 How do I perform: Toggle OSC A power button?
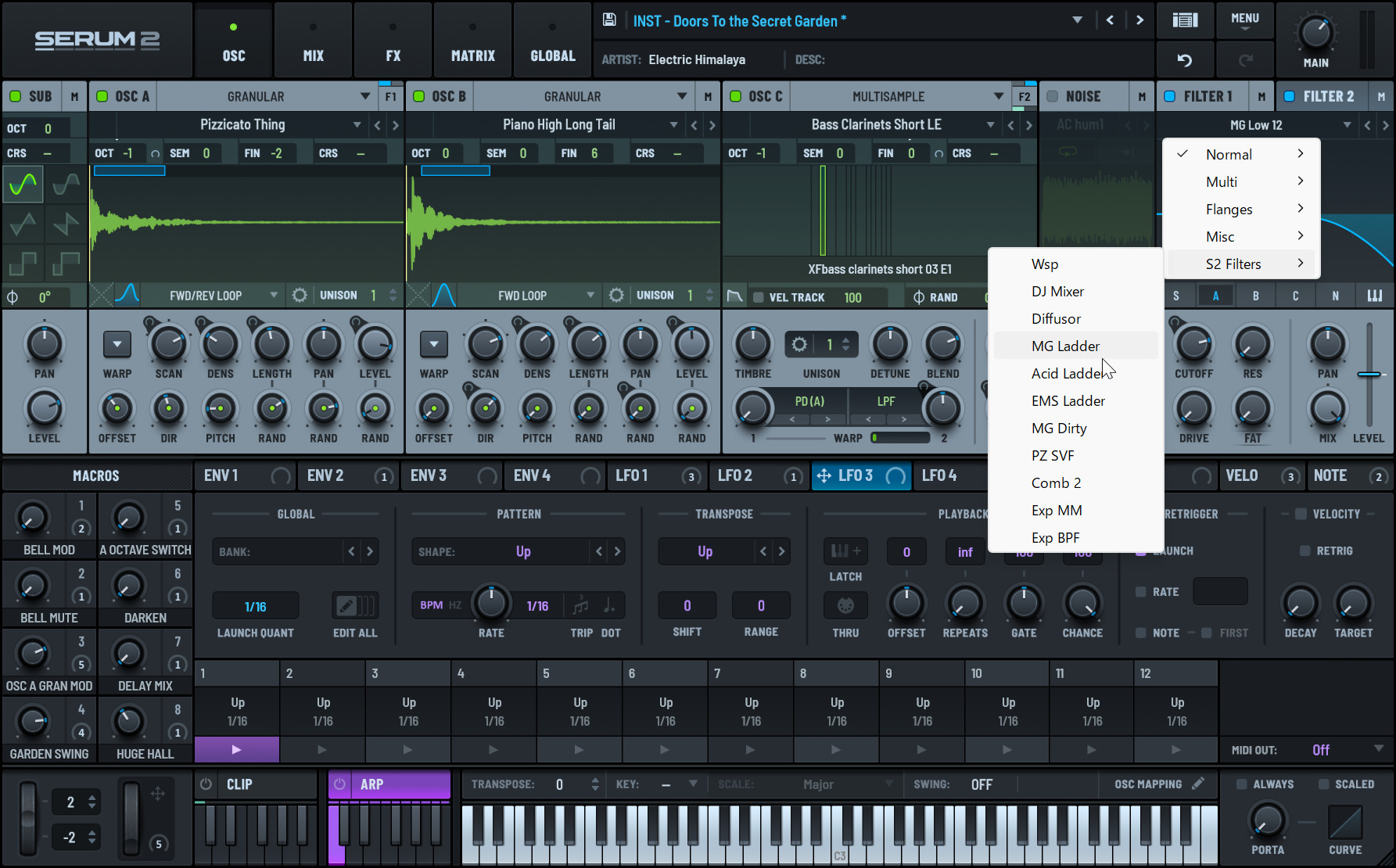click(102, 96)
